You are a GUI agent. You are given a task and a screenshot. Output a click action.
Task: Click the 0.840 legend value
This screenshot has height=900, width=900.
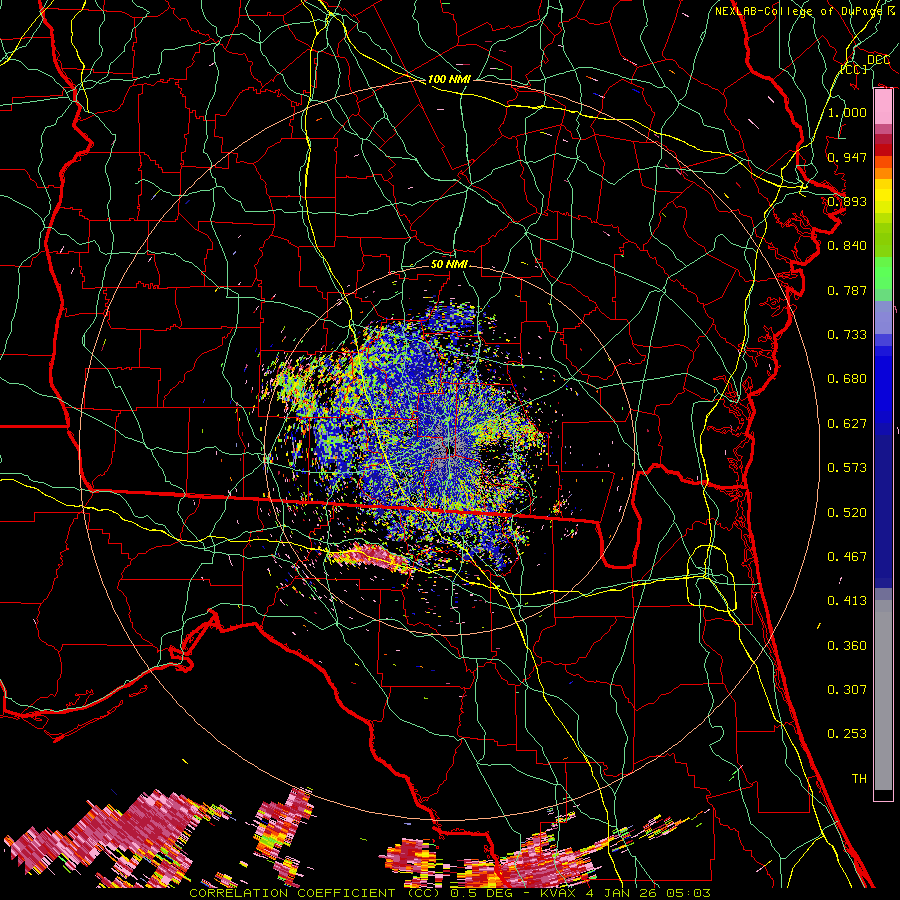847,246
